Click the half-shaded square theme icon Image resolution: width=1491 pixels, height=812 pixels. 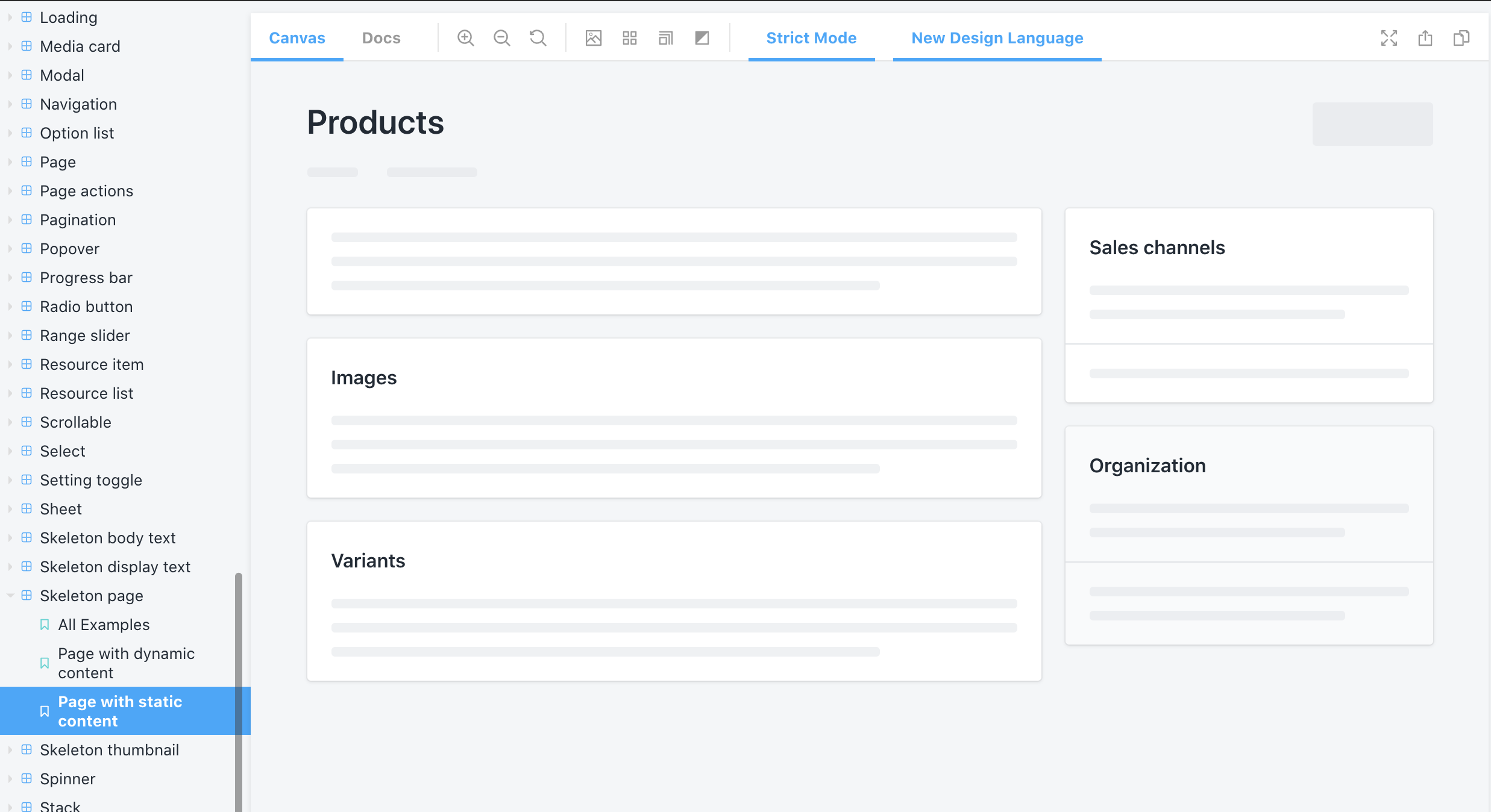pos(702,38)
